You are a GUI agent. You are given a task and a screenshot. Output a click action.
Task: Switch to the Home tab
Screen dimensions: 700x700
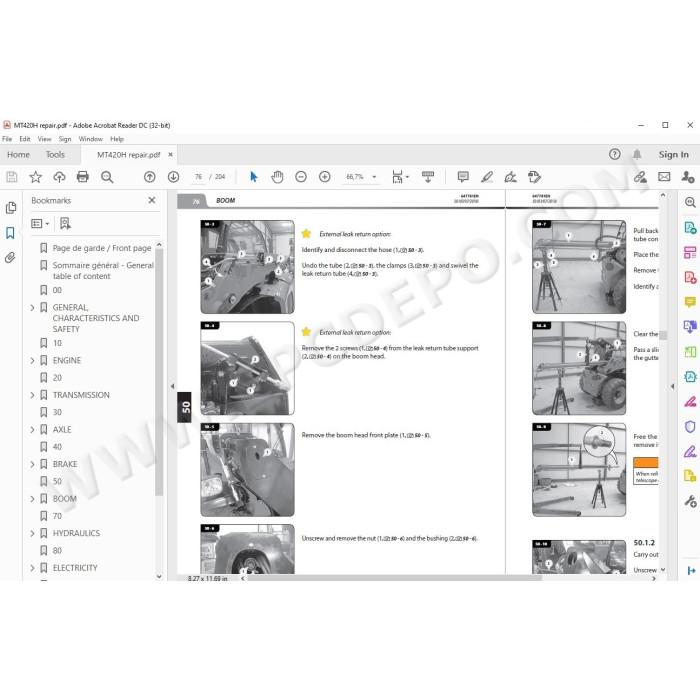[18, 154]
